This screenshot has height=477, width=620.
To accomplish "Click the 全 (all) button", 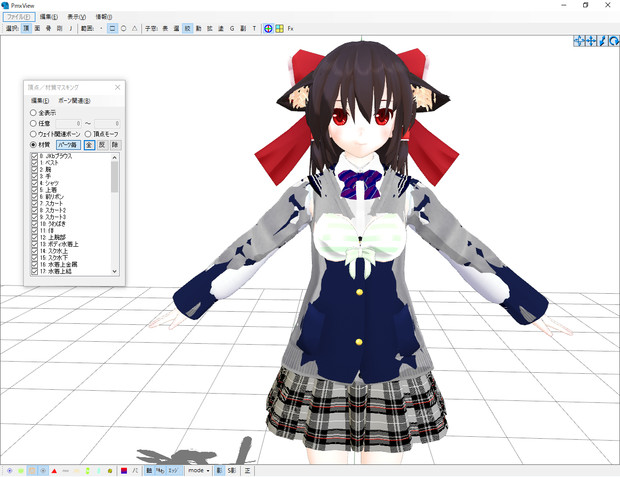I will (89, 145).
